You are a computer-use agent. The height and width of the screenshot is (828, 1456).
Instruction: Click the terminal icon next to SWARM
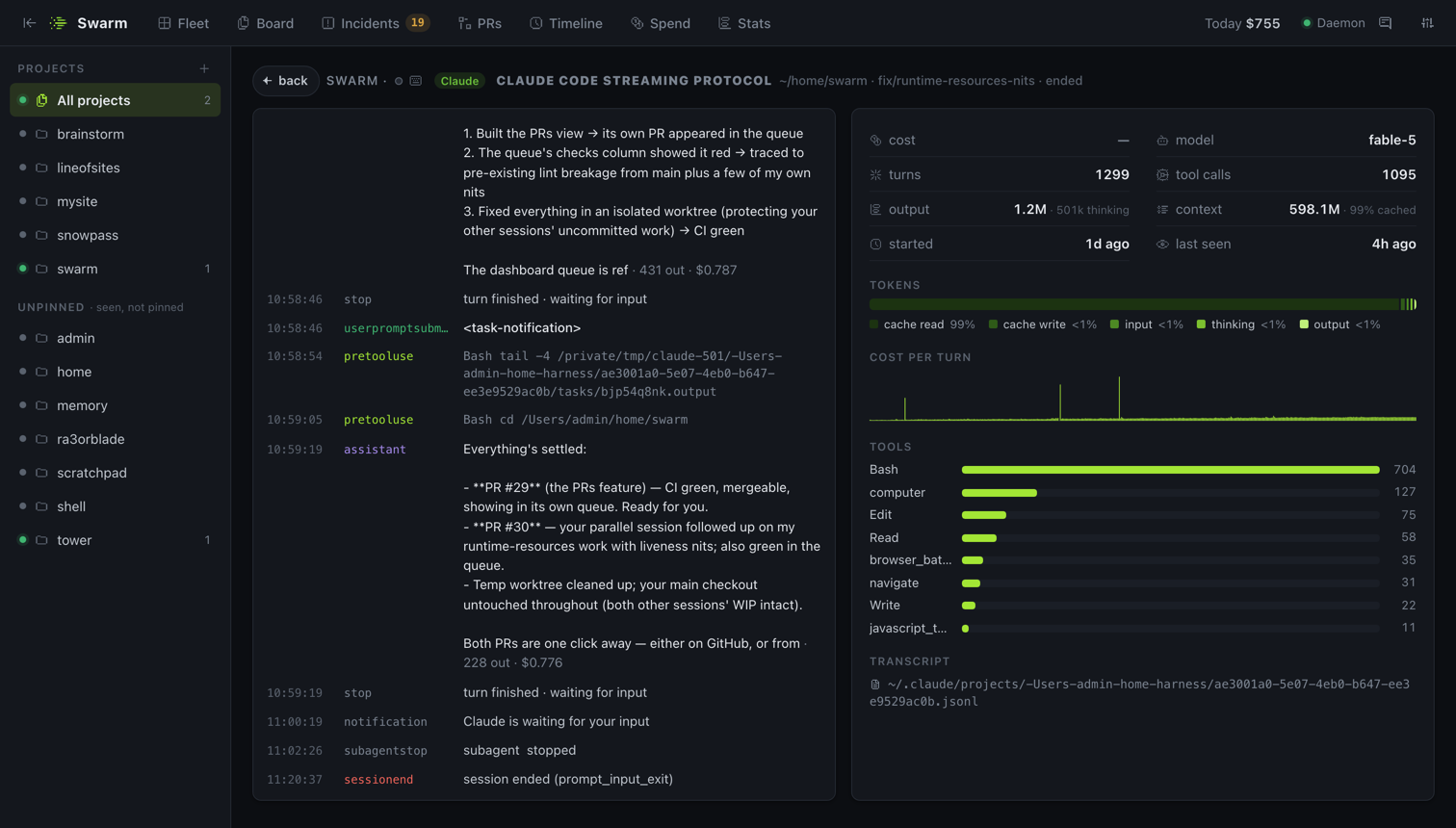(x=416, y=81)
